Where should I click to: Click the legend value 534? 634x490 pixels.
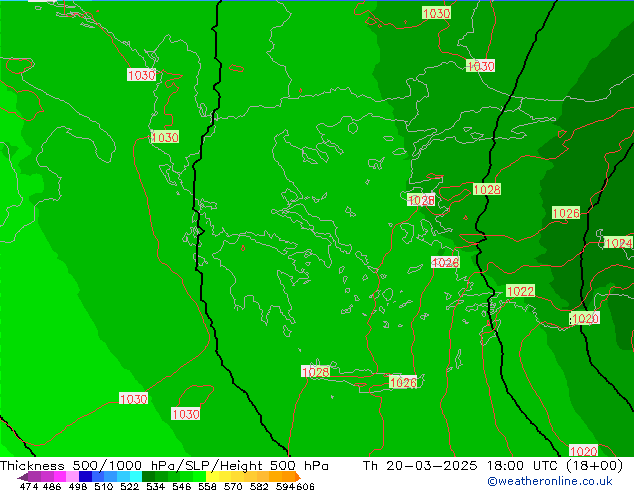[155, 486]
